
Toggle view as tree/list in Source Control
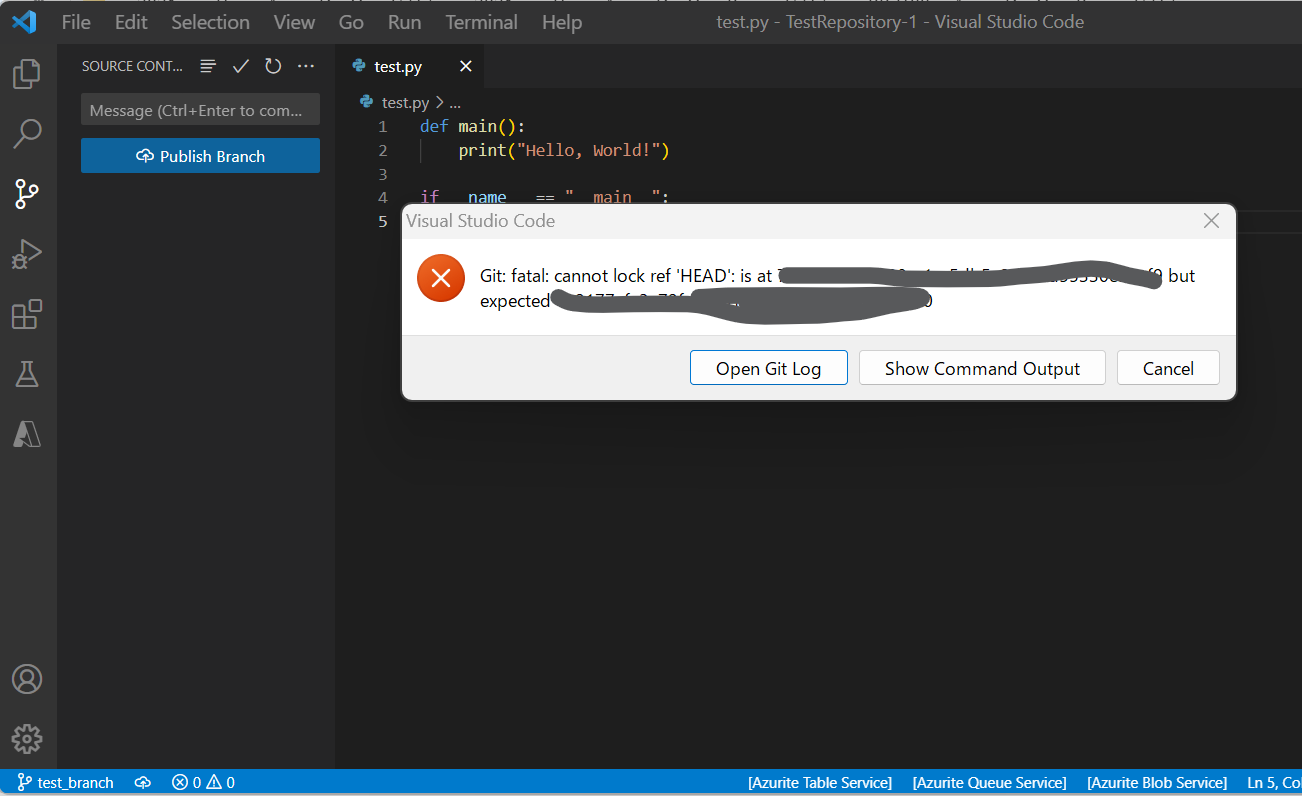[208, 66]
